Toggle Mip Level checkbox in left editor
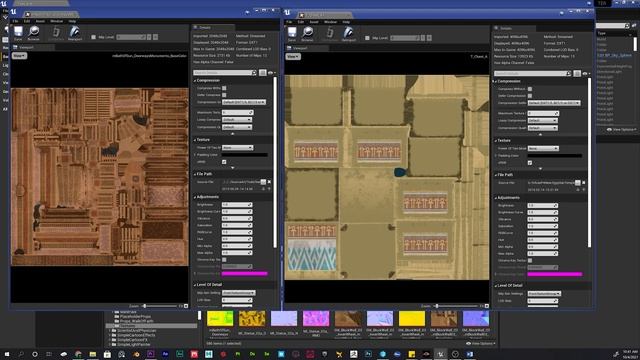This screenshot has width=640, height=360. click(x=93, y=37)
